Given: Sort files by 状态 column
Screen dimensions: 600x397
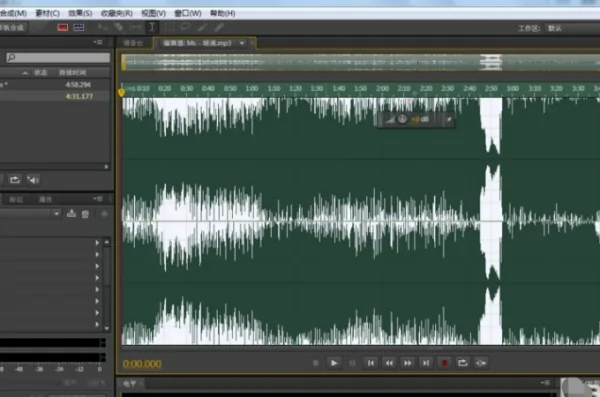Looking at the screenshot, I should click(x=40, y=73).
